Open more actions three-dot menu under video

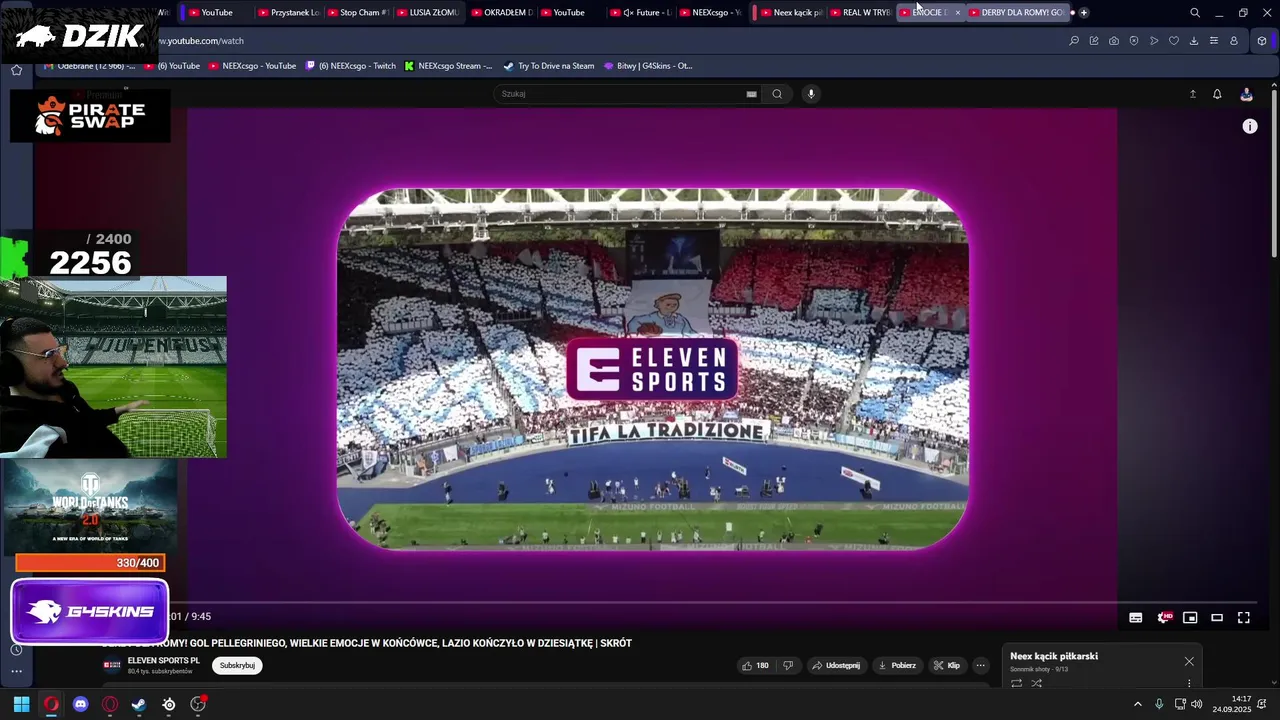point(981,666)
